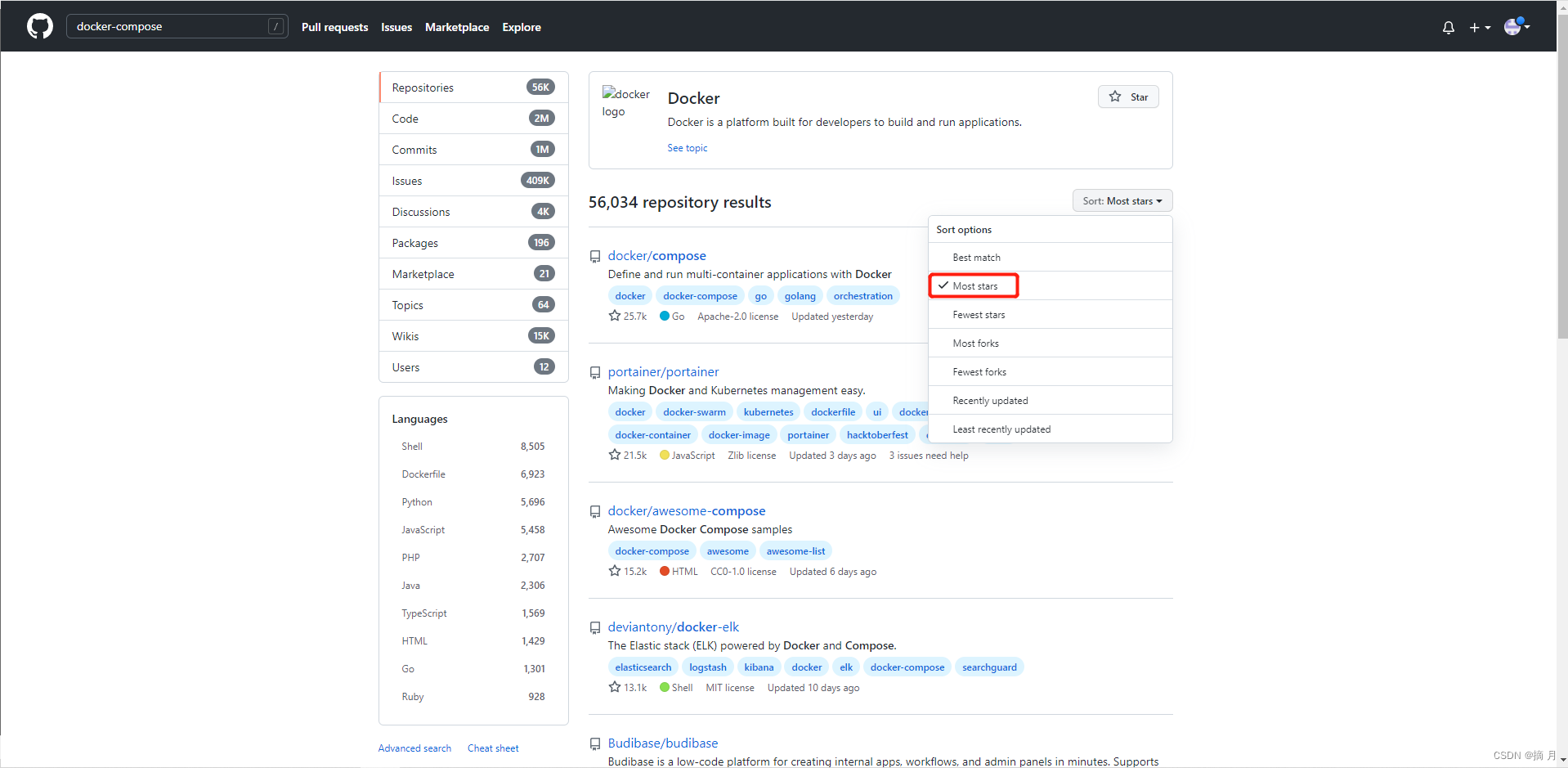This screenshot has width=1568, height=768.
Task: Open Marketplace in the top navigation
Action: [457, 27]
